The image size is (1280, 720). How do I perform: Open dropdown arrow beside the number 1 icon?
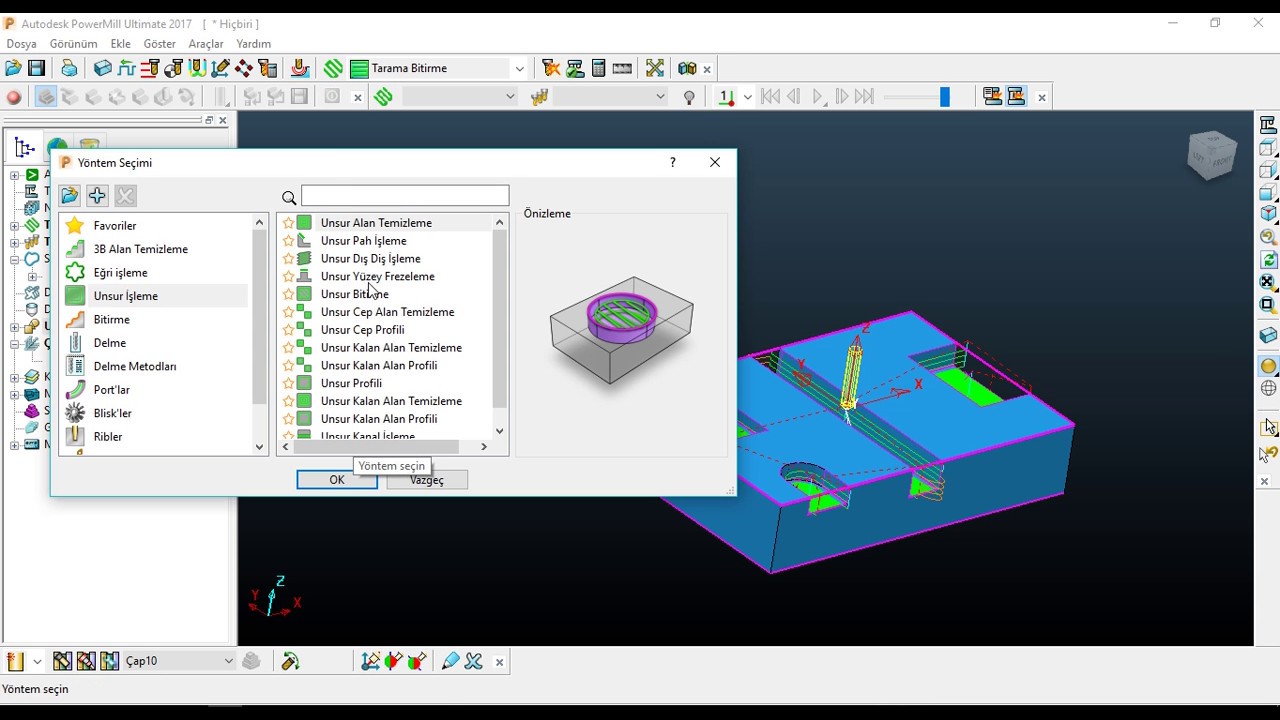747,97
